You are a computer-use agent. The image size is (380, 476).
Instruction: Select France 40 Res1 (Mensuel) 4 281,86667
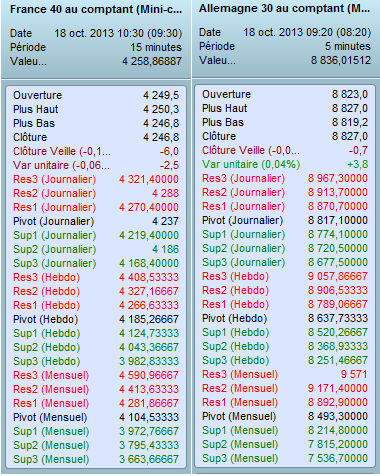pos(96,403)
